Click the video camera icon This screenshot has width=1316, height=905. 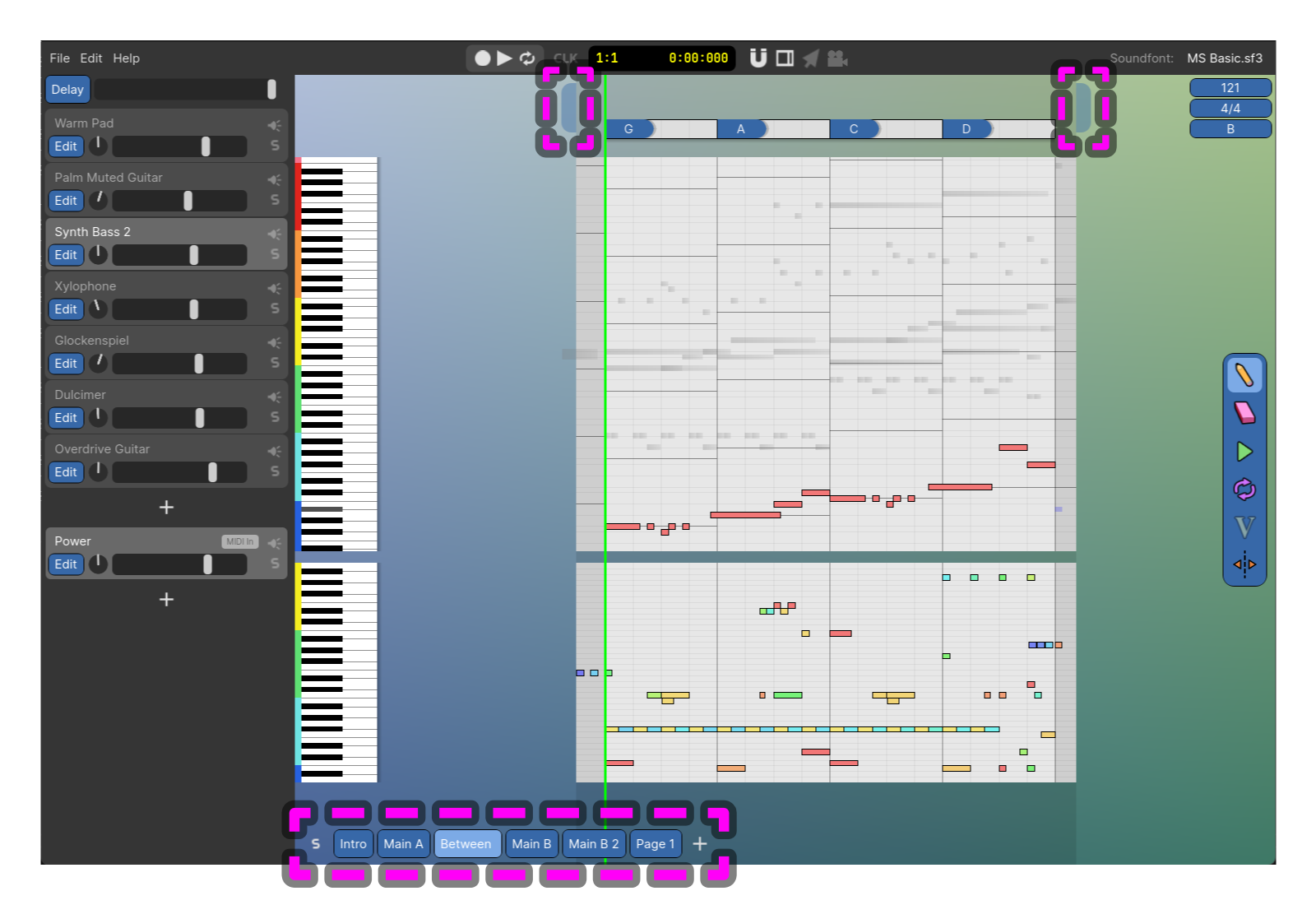click(x=837, y=58)
